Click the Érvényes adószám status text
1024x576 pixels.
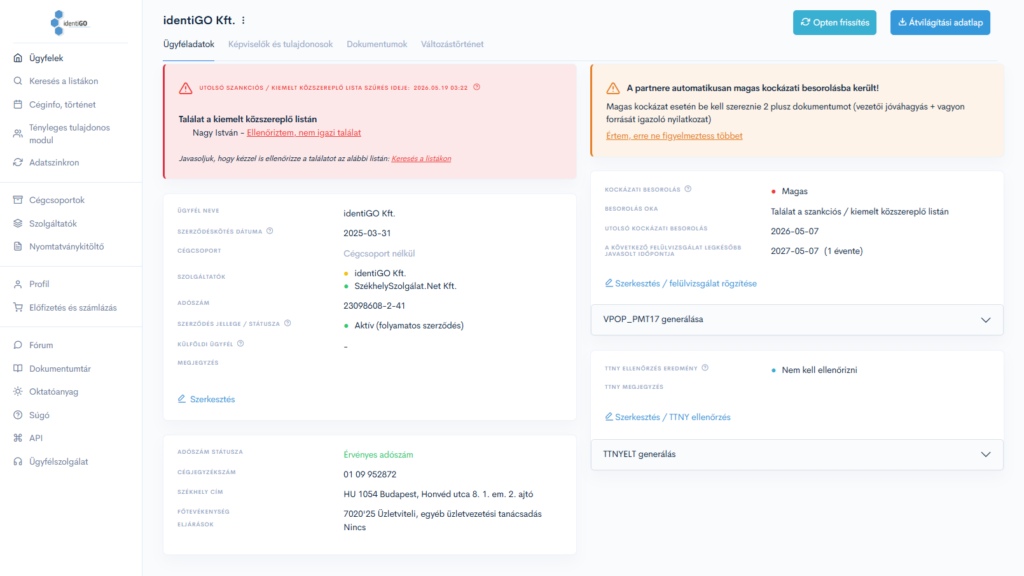coord(378,455)
